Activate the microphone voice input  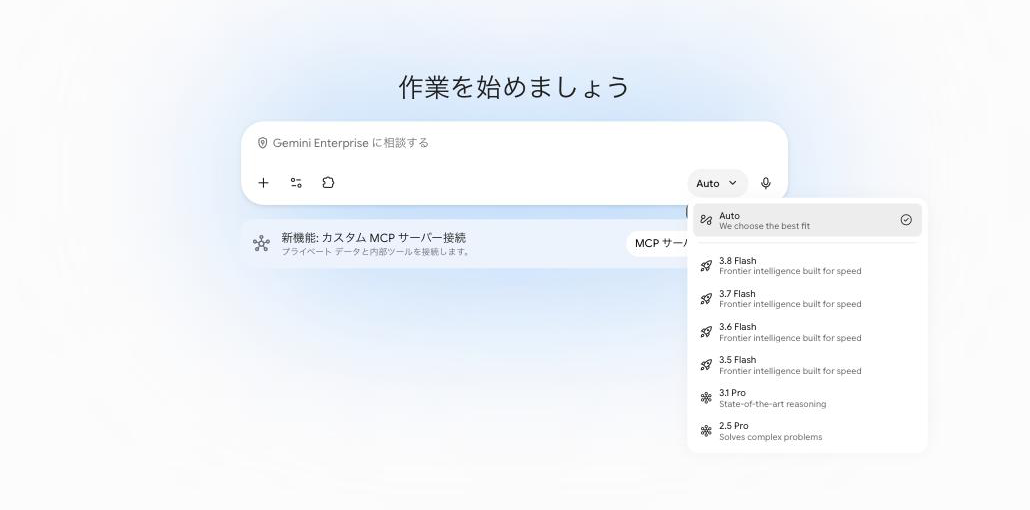point(766,183)
